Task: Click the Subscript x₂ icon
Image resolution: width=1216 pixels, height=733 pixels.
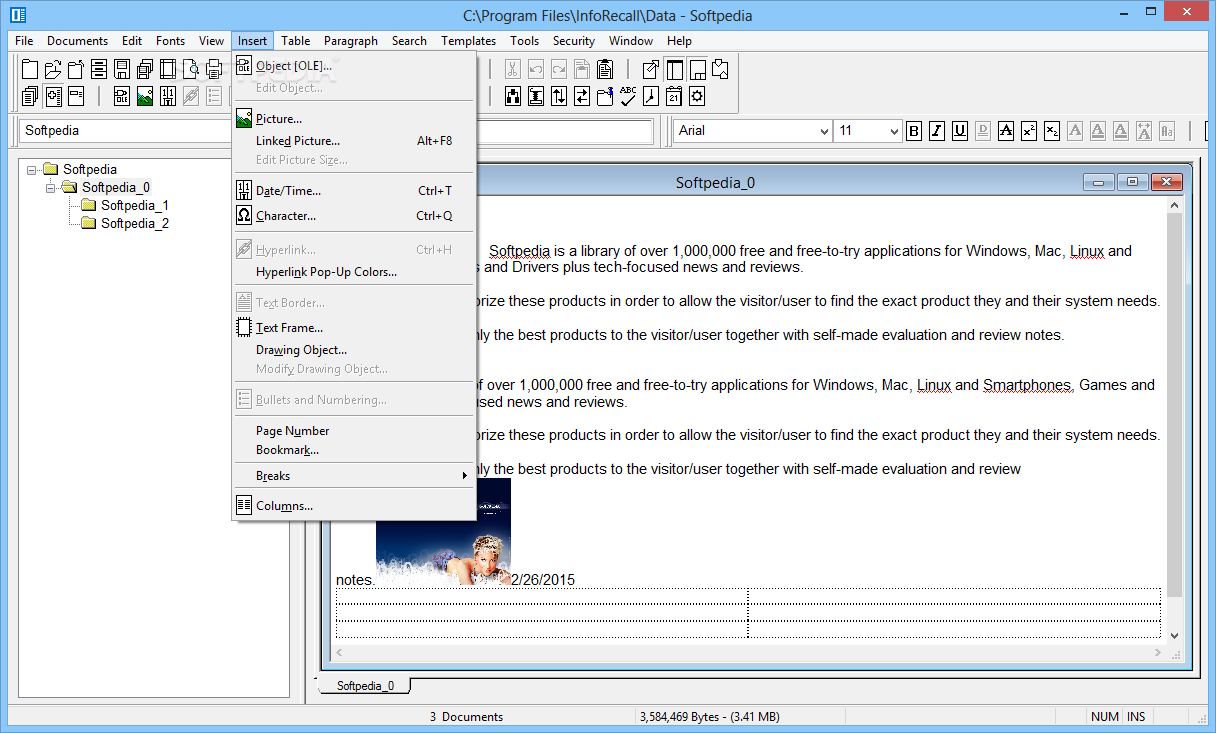Action: coord(1051,131)
